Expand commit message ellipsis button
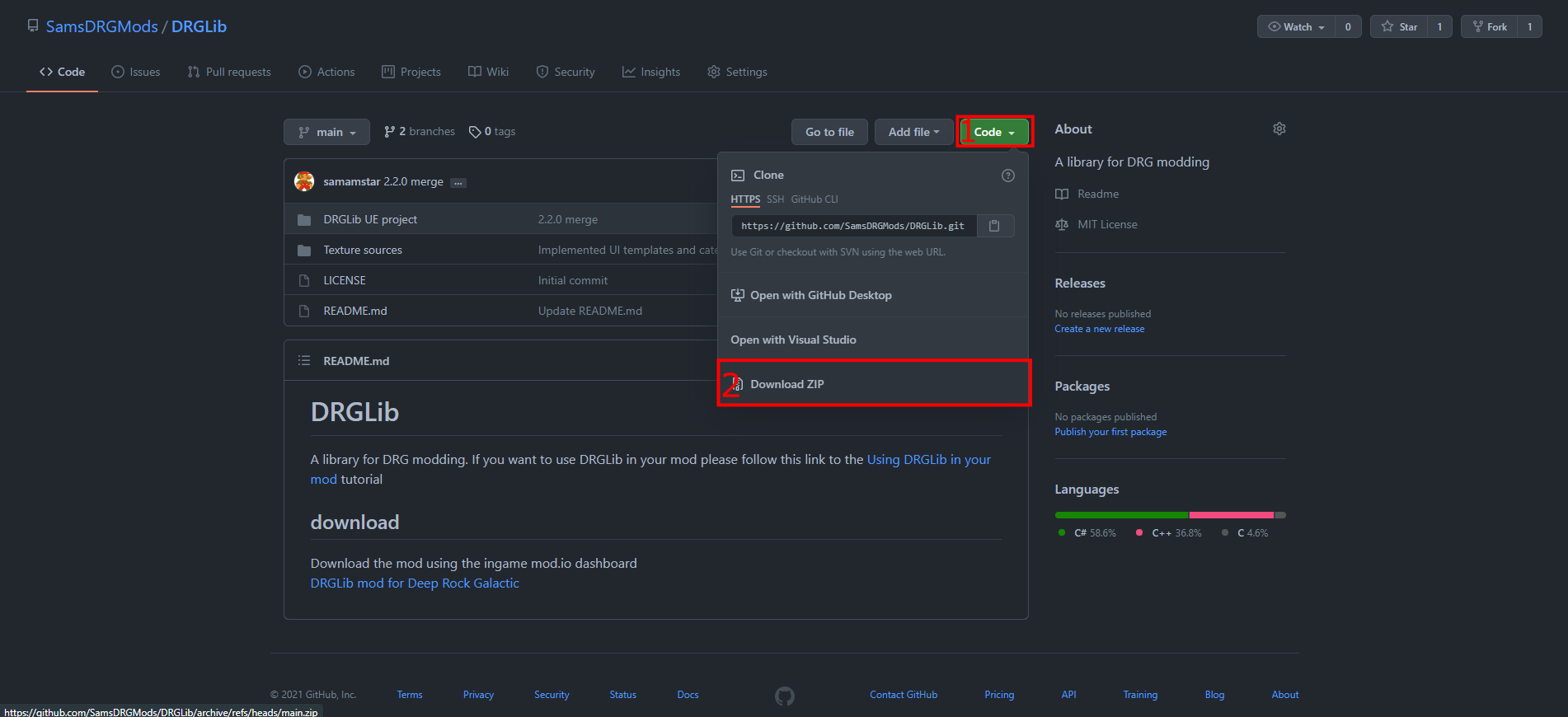Image resolution: width=1568 pixels, height=717 pixels. (x=458, y=183)
